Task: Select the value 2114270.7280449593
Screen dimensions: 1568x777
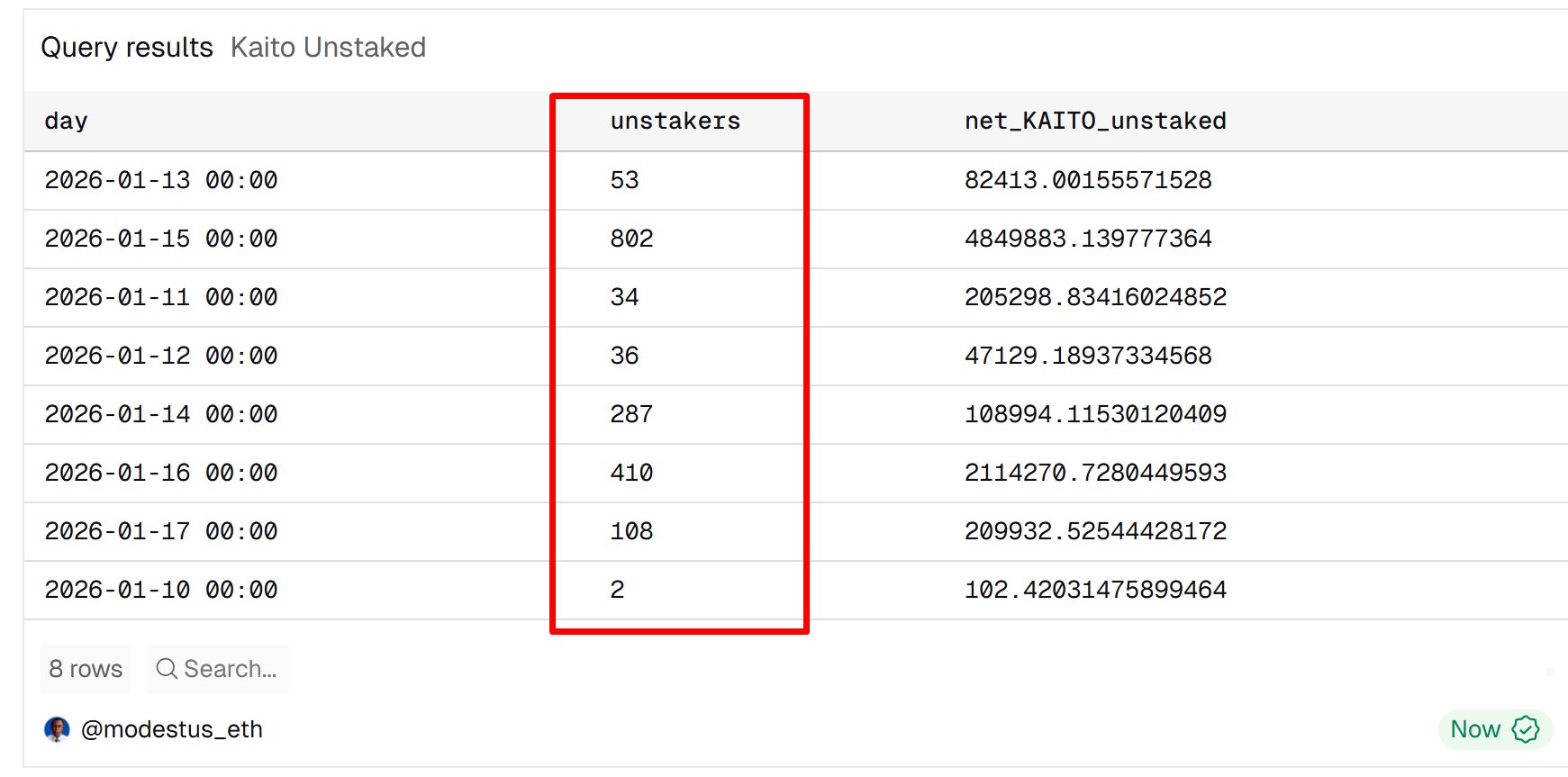Action: click(1095, 473)
